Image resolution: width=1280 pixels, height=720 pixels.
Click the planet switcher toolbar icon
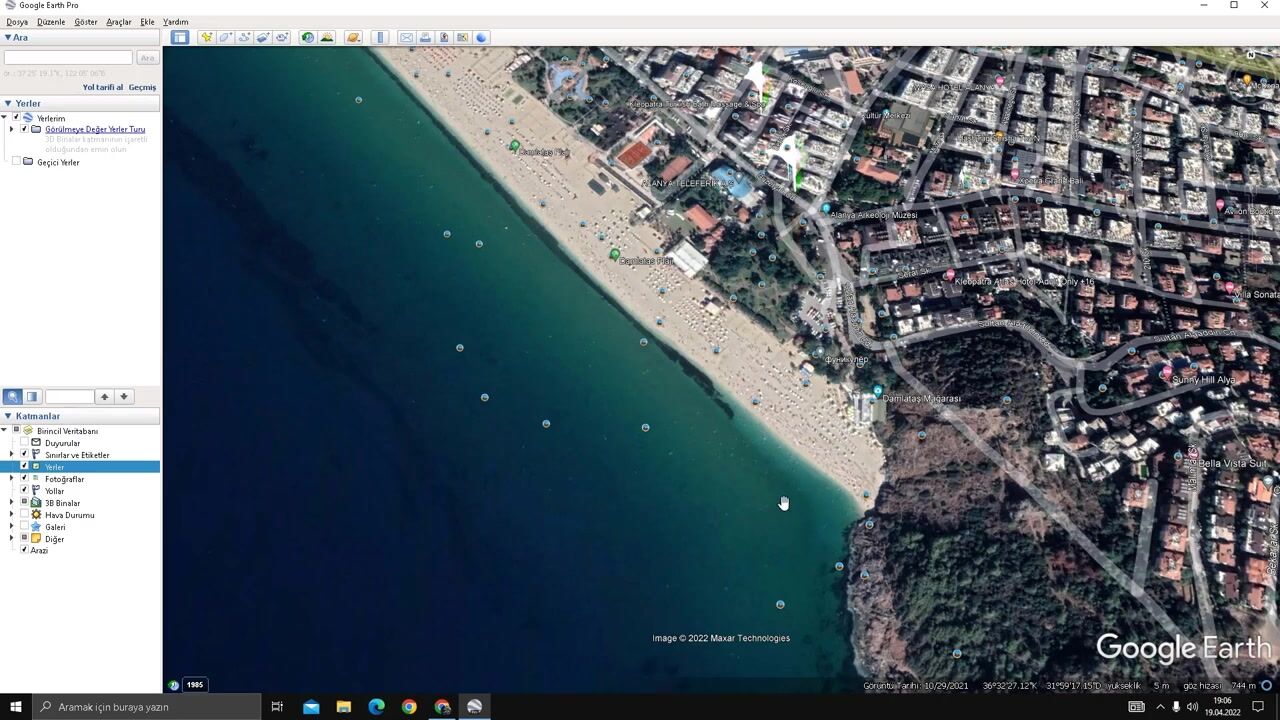[x=352, y=37]
